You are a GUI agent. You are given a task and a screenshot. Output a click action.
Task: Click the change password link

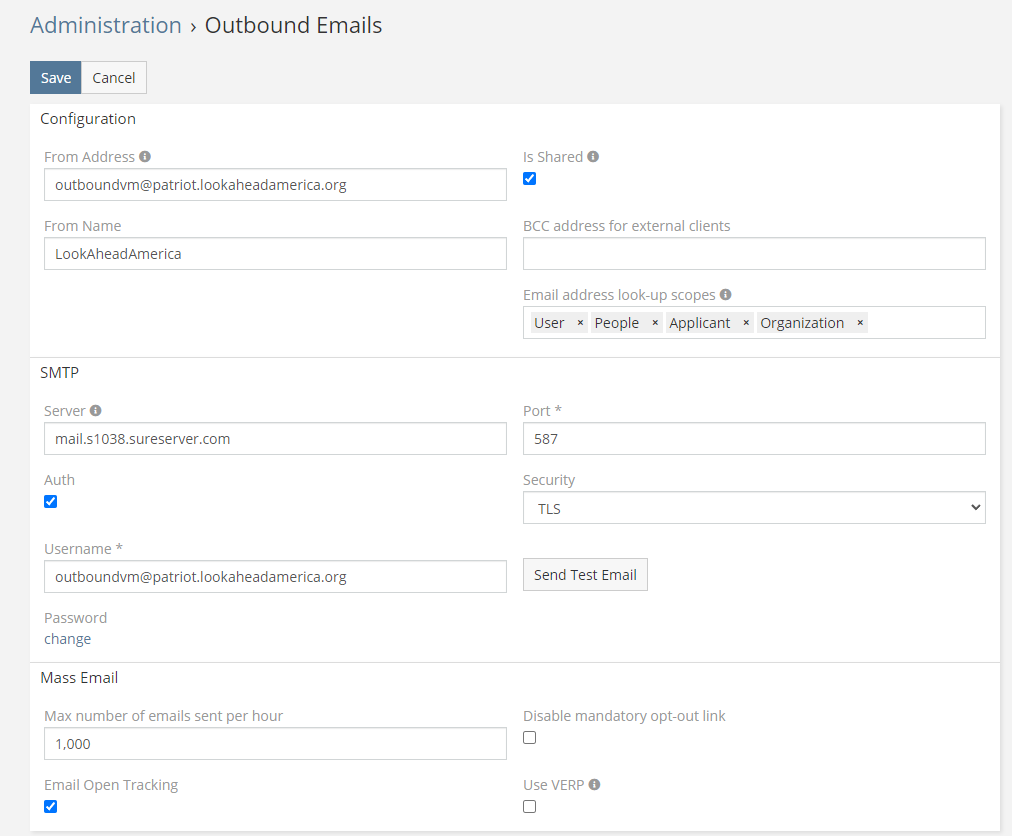click(68, 639)
